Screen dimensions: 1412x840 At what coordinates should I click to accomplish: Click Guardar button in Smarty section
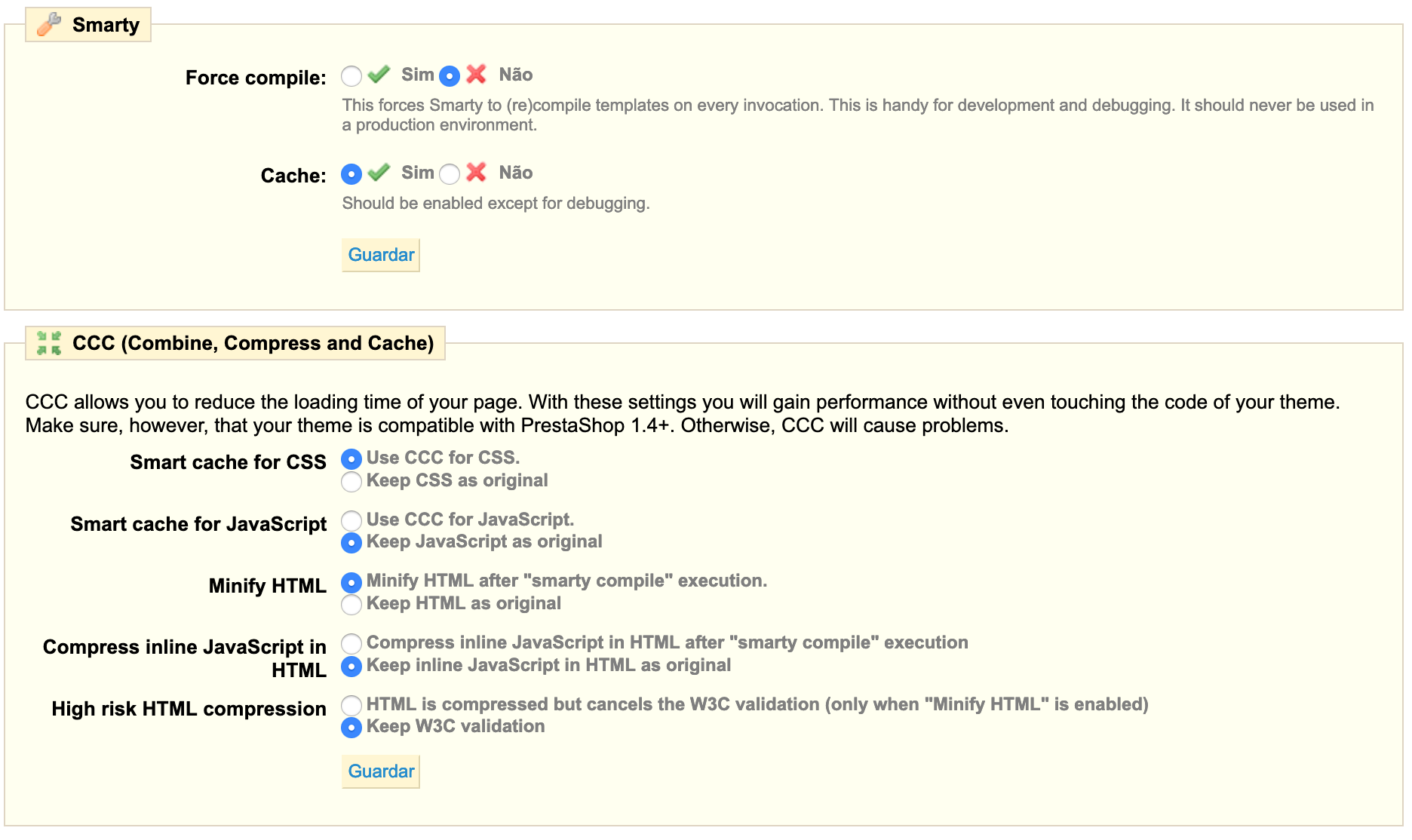pyautogui.click(x=381, y=255)
